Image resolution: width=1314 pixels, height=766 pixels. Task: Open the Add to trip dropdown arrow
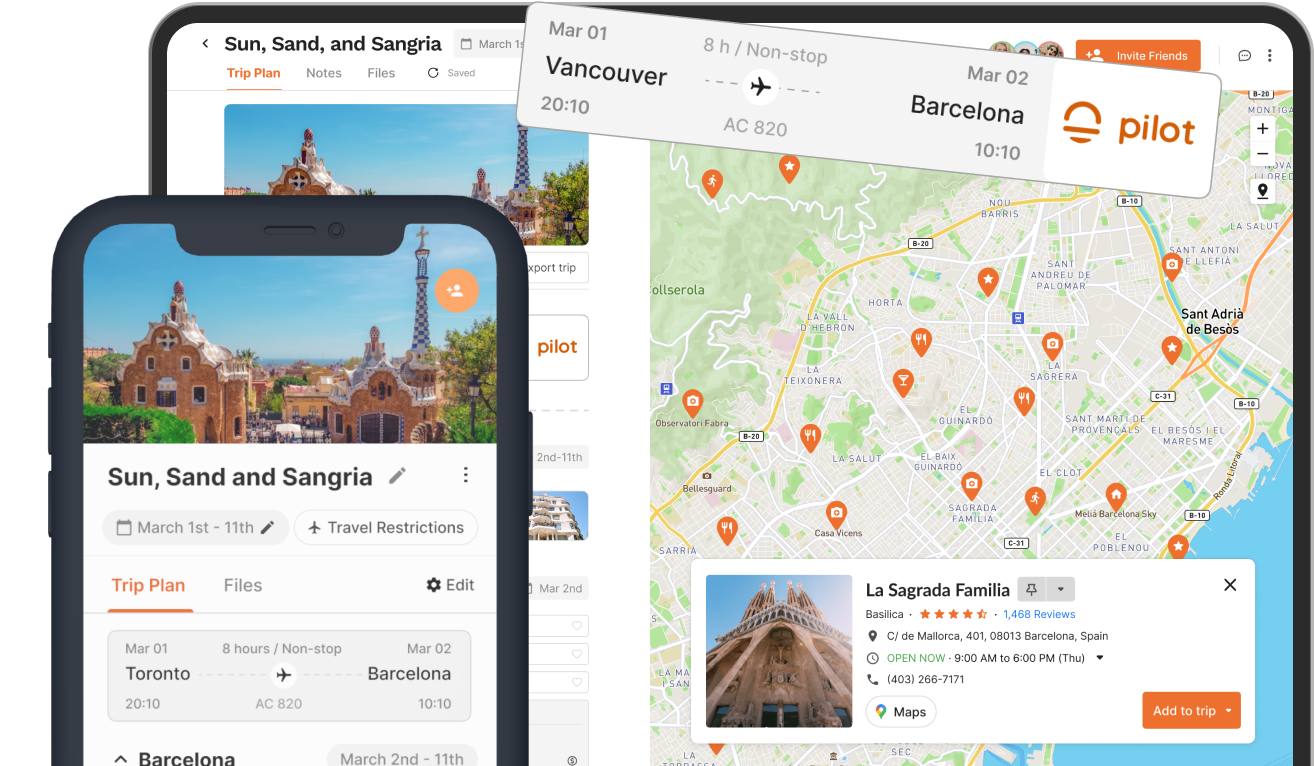[x=1229, y=711]
